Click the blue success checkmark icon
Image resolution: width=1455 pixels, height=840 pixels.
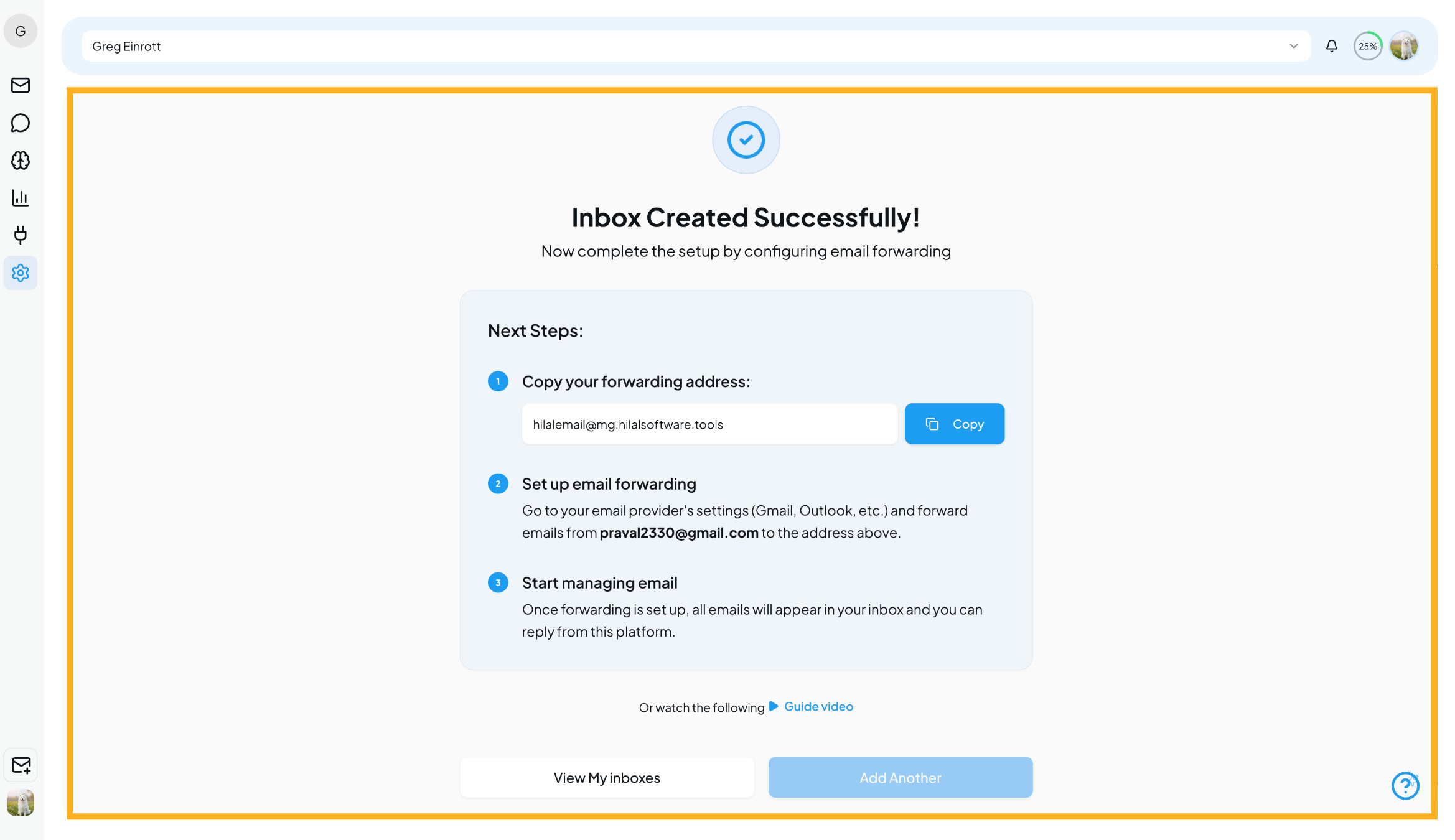pyautogui.click(x=746, y=139)
